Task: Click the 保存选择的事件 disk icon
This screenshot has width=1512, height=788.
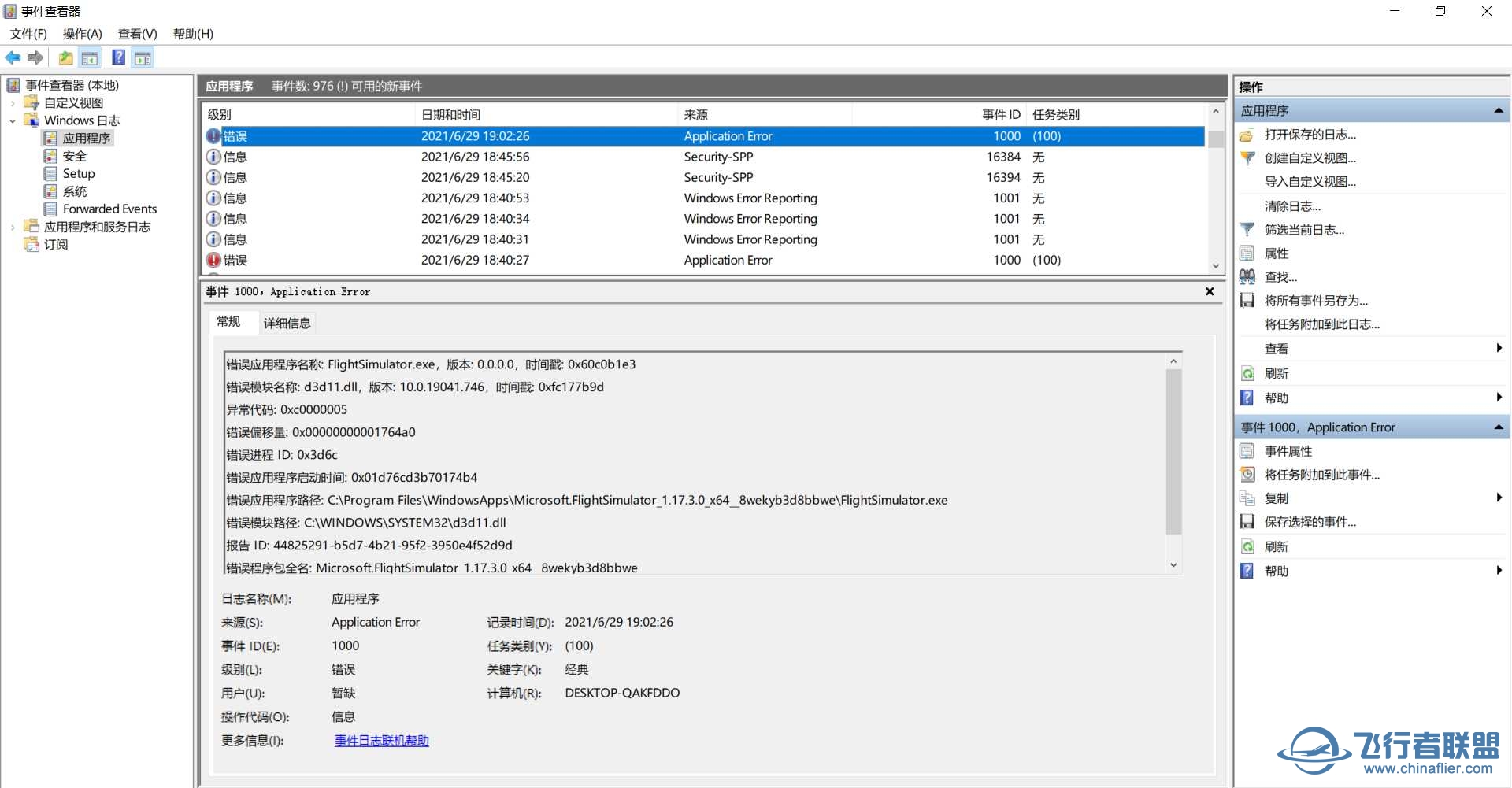Action: (1247, 522)
